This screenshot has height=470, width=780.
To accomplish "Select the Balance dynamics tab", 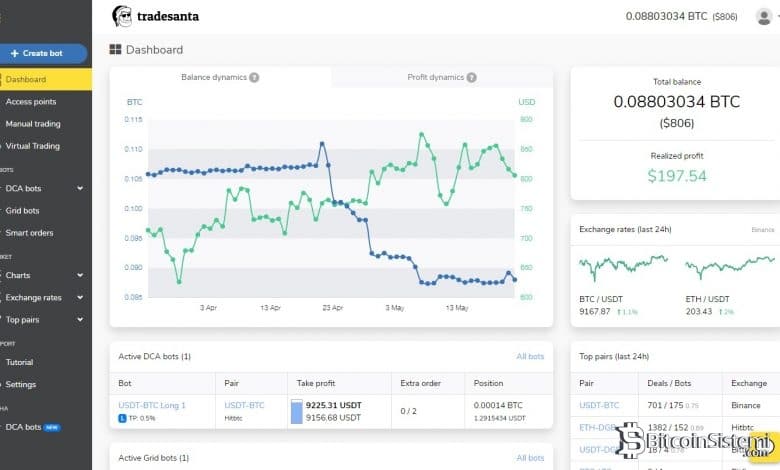I will coord(220,77).
